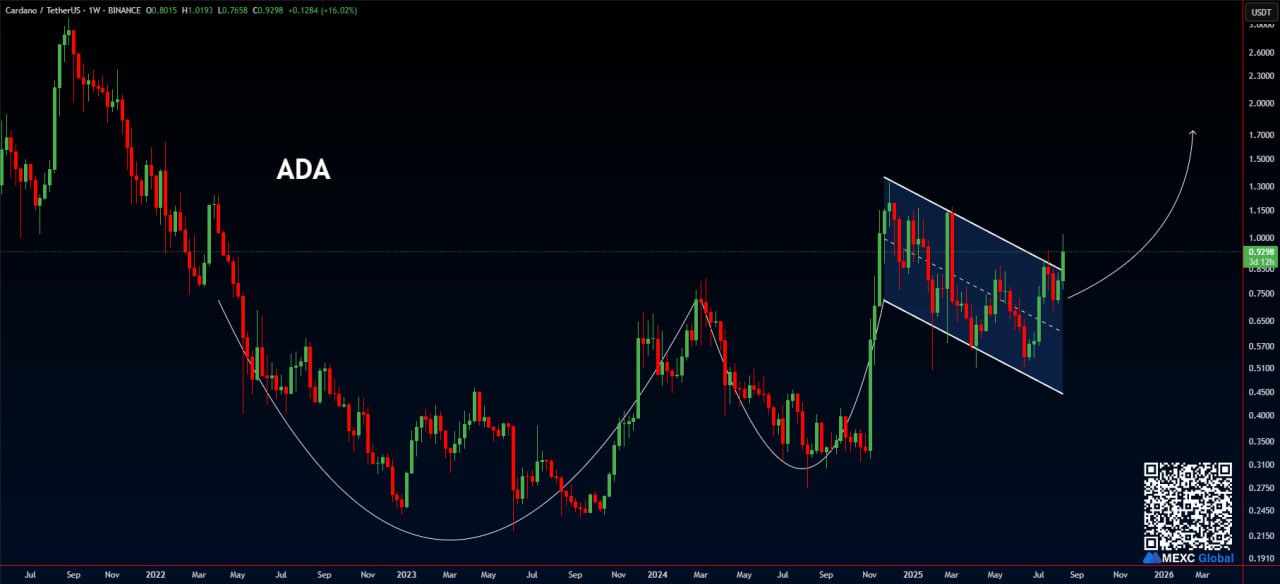Select the dashed midline of the channel

(970, 285)
